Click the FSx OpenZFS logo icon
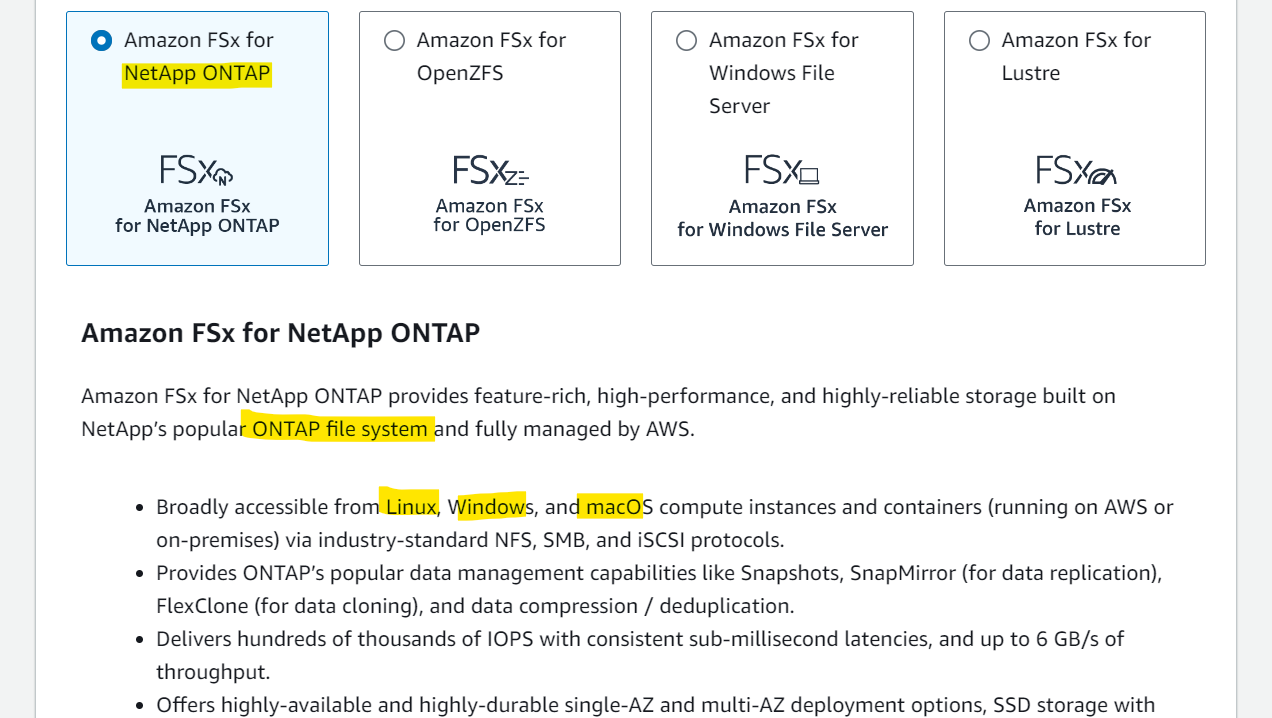Screen dimensions: 1272x718 click(490, 170)
